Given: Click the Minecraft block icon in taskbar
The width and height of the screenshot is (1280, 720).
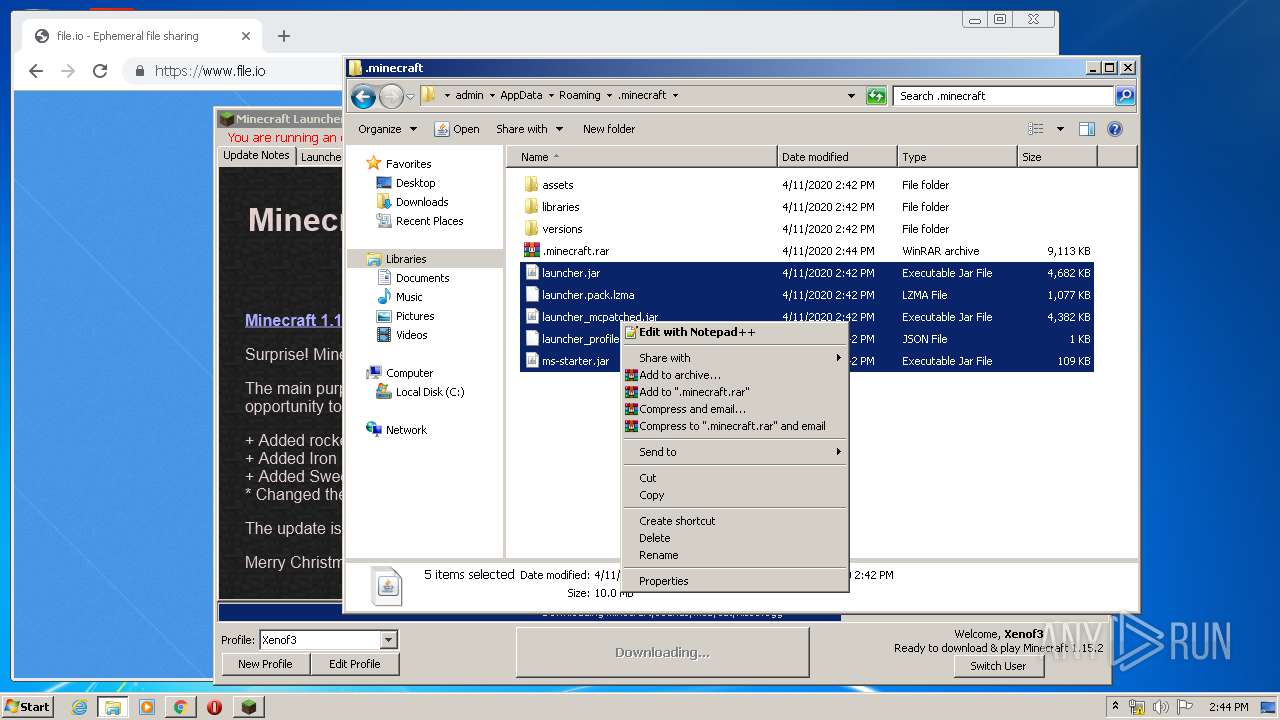Looking at the screenshot, I should 248,707.
